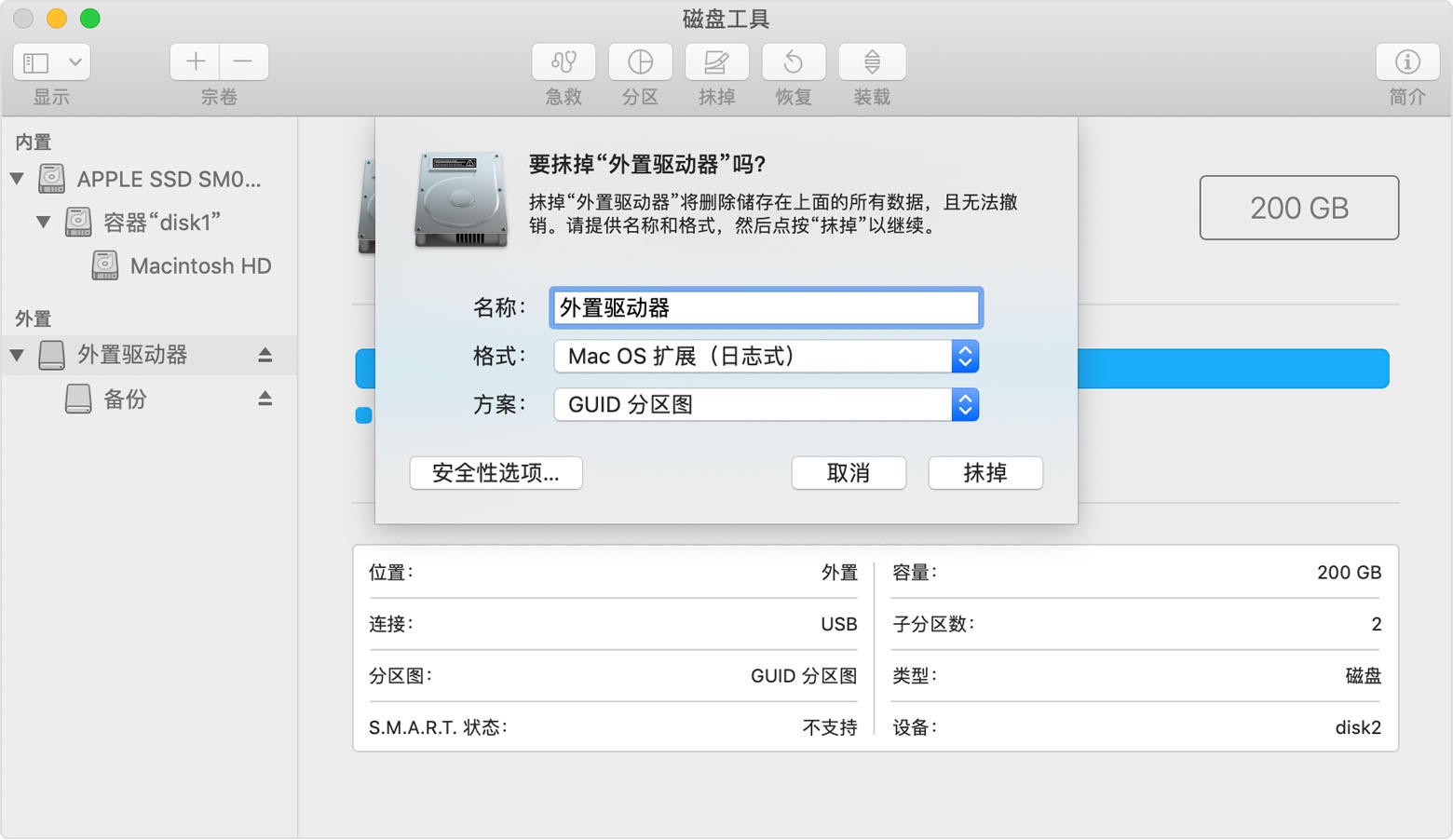
Task: Select 容器“disk1” in the sidebar
Action: (149, 222)
